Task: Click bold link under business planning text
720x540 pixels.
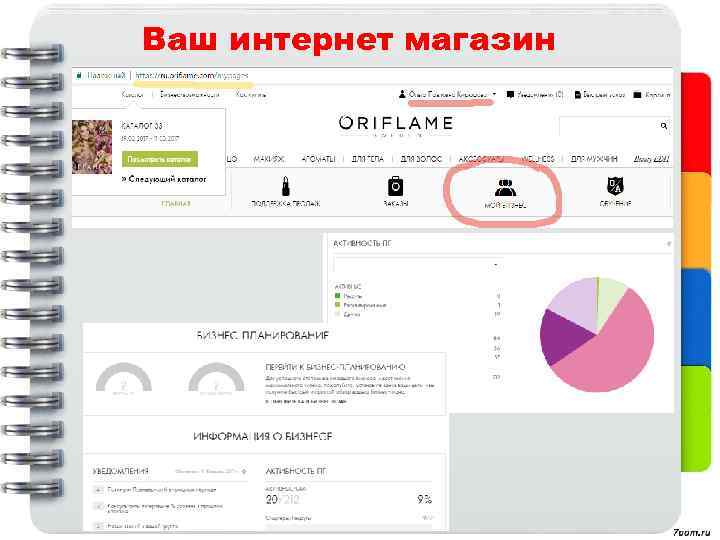Action: pyautogui.click(x=306, y=401)
